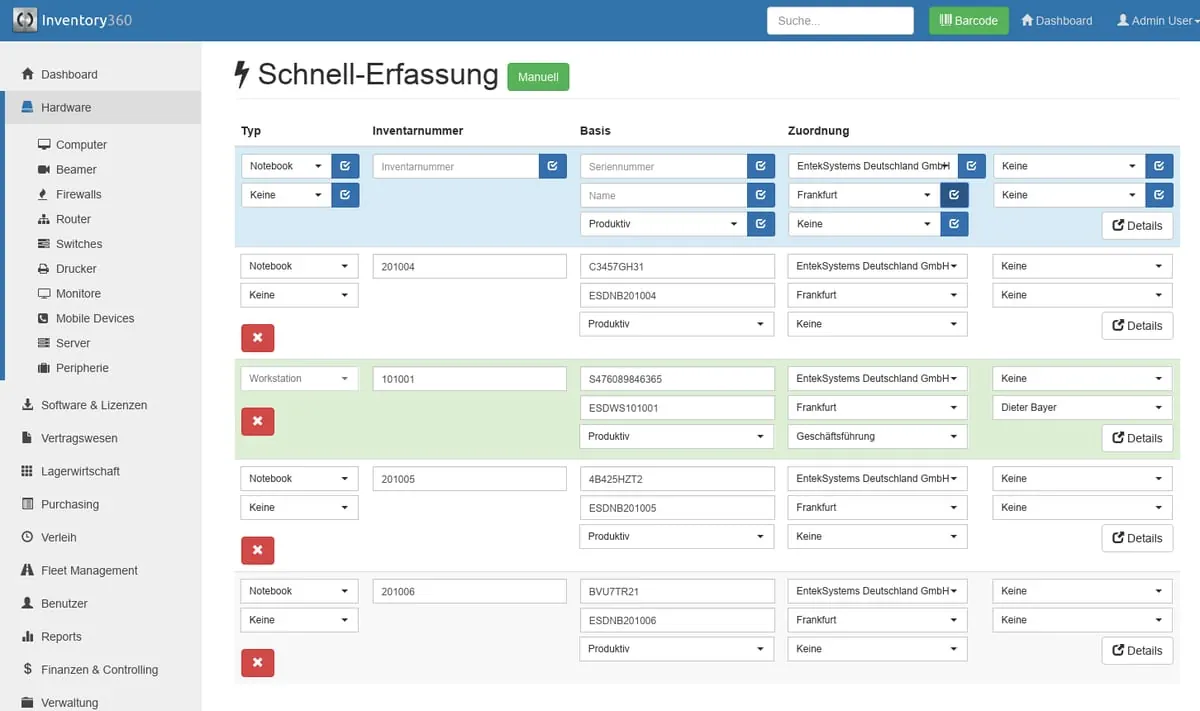Open the Admin User menu
Image resolution: width=1200 pixels, height=711 pixels.
click(x=1157, y=20)
